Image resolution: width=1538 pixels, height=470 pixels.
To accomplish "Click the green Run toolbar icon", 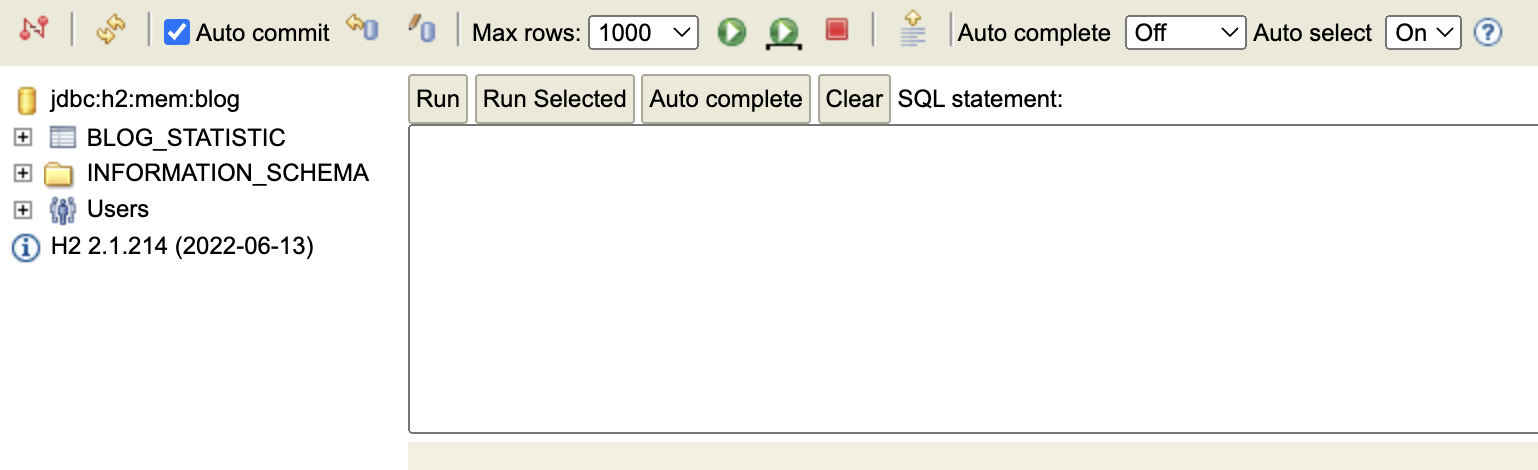I will [x=732, y=32].
